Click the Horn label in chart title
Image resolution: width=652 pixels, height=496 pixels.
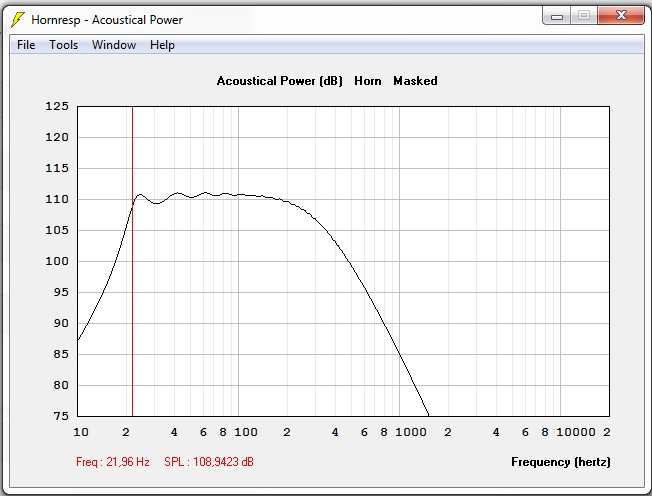click(x=368, y=81)
